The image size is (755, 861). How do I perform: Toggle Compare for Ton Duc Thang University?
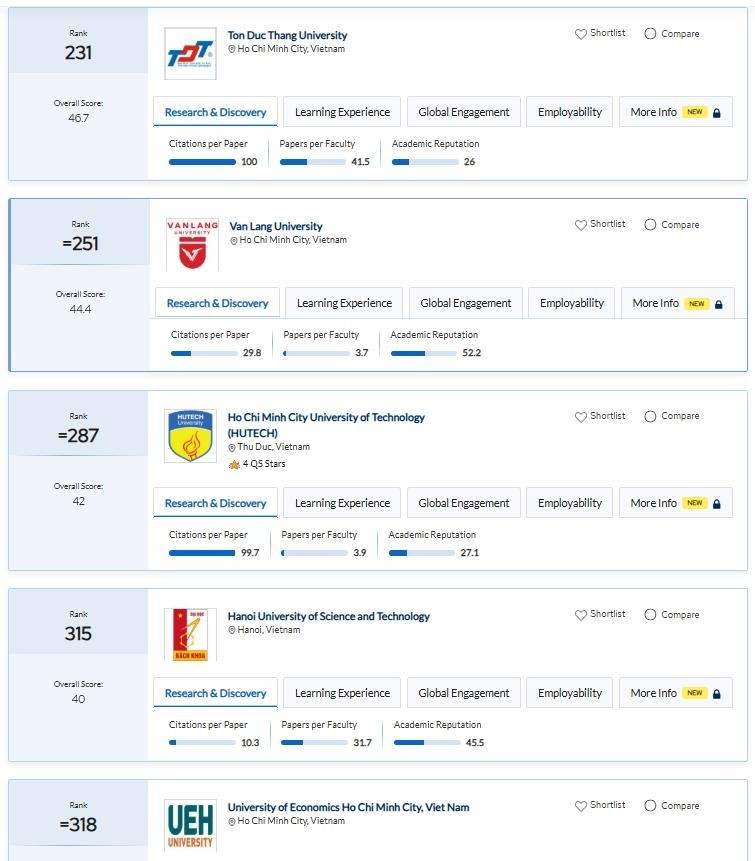point(650,34)
